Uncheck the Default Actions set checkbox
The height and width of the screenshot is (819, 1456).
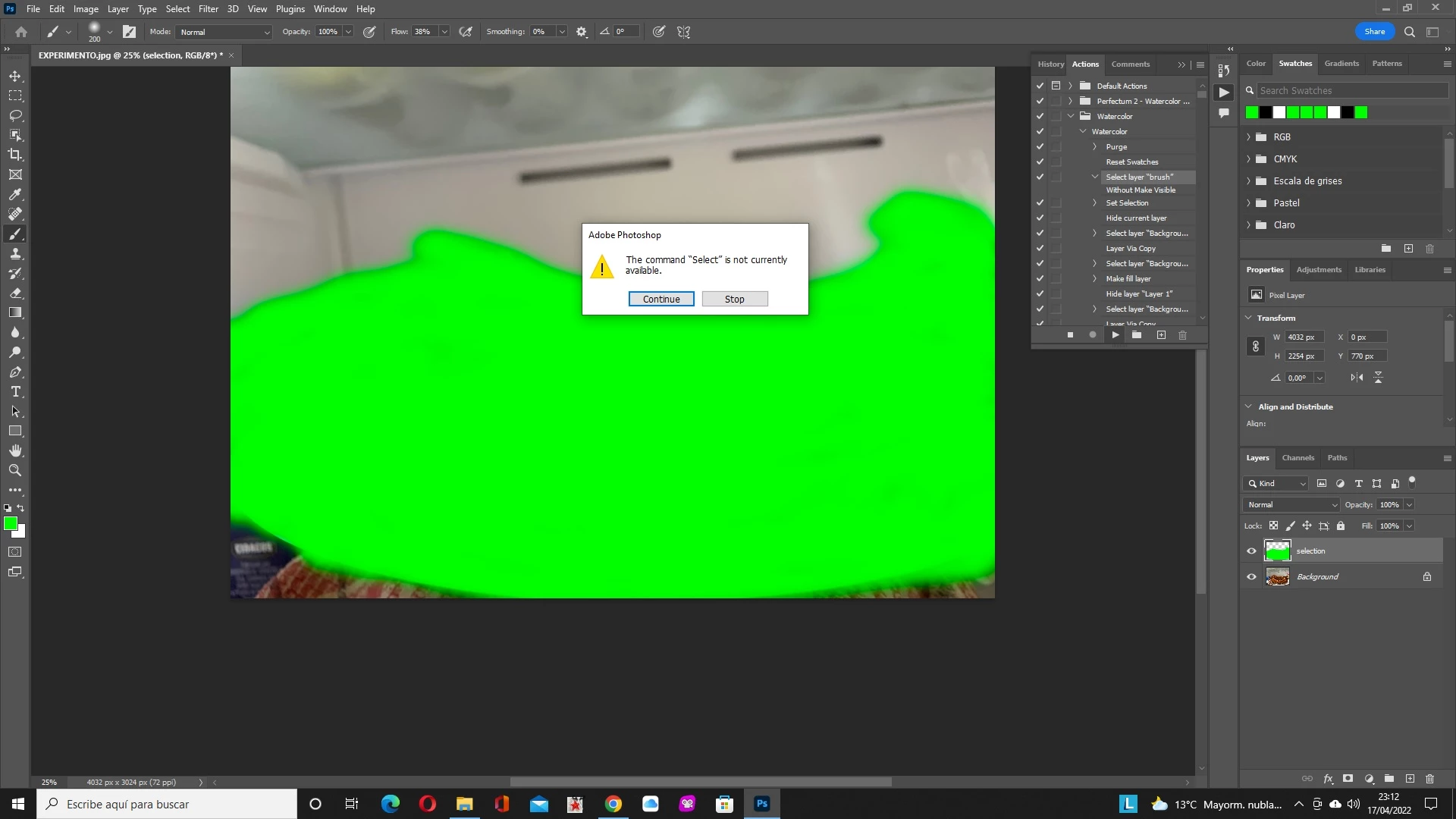pyautogui.click(x=1040, y=86)
